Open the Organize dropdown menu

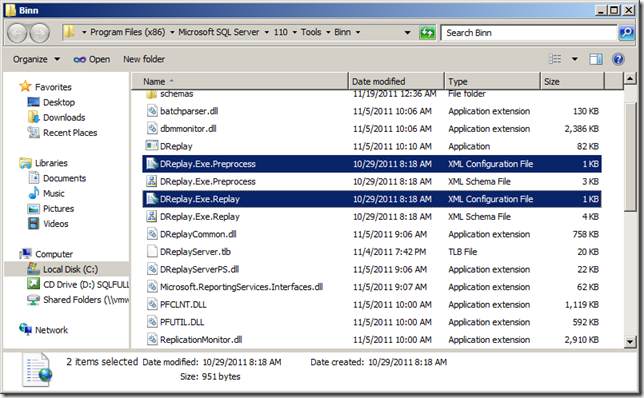coord(36,60)
